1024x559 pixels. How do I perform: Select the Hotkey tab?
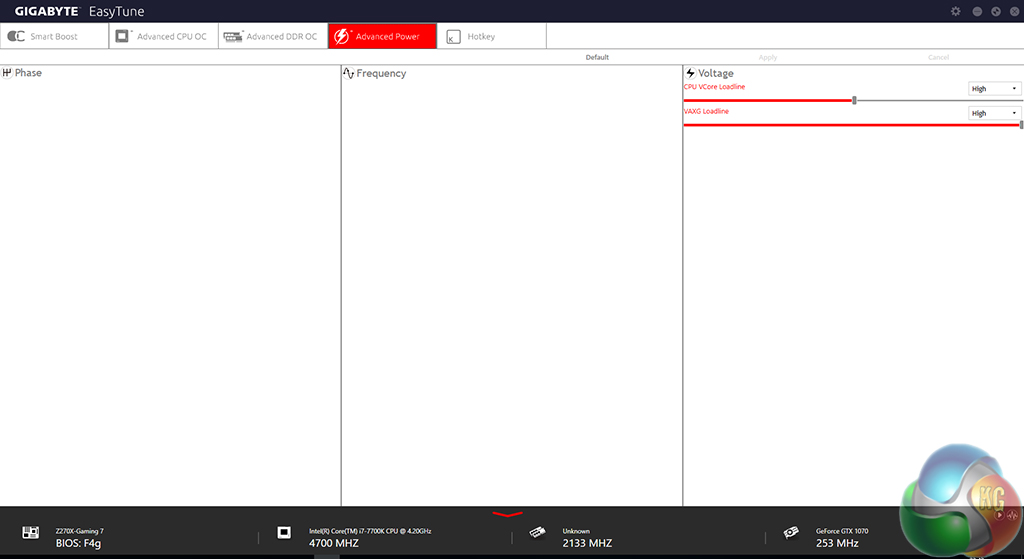click(x=480, y=37)
